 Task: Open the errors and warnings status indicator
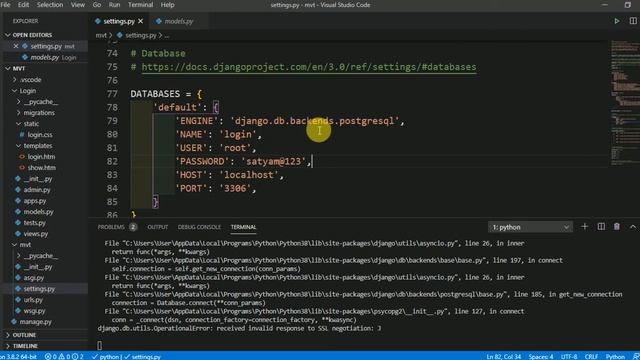tap(64, 356)
